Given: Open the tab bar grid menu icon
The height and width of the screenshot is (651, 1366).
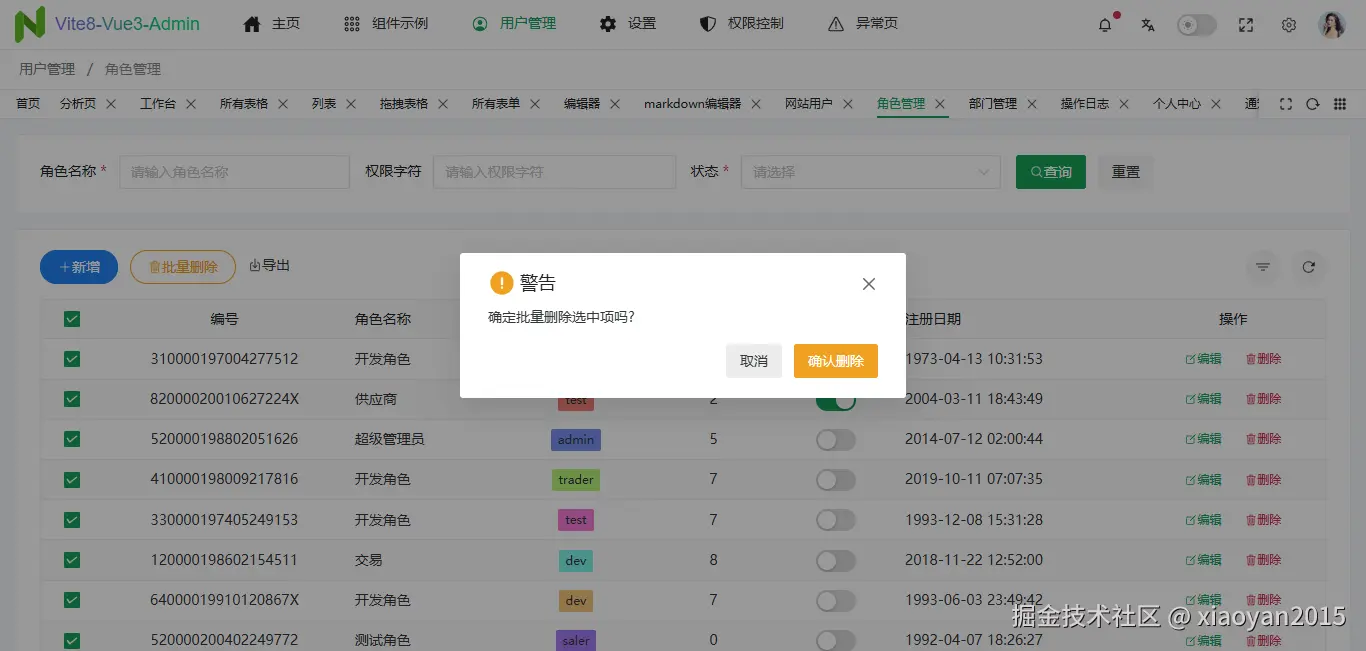Looking at the screenshot, I should pos(1340,103).
